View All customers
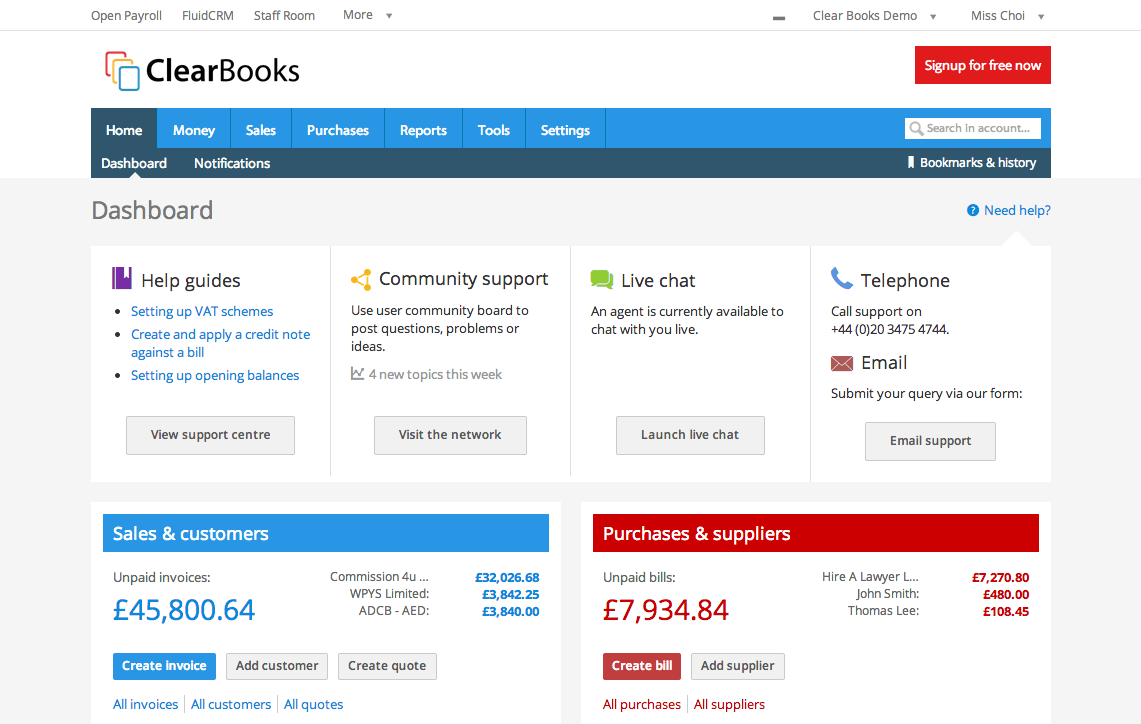 pyautogui.click(x=231, y=704)
